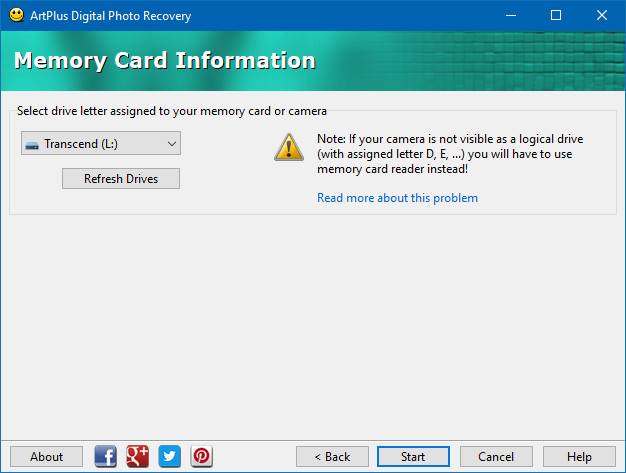The height and width of the screenshot is (473, 626).
Task: Expand the drive letter dropdown arrow
Action: point(172,144)
